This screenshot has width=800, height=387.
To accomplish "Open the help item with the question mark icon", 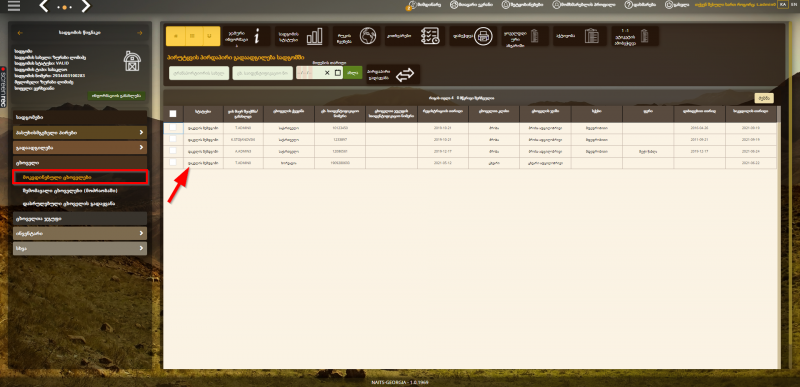I will [640, 5].
